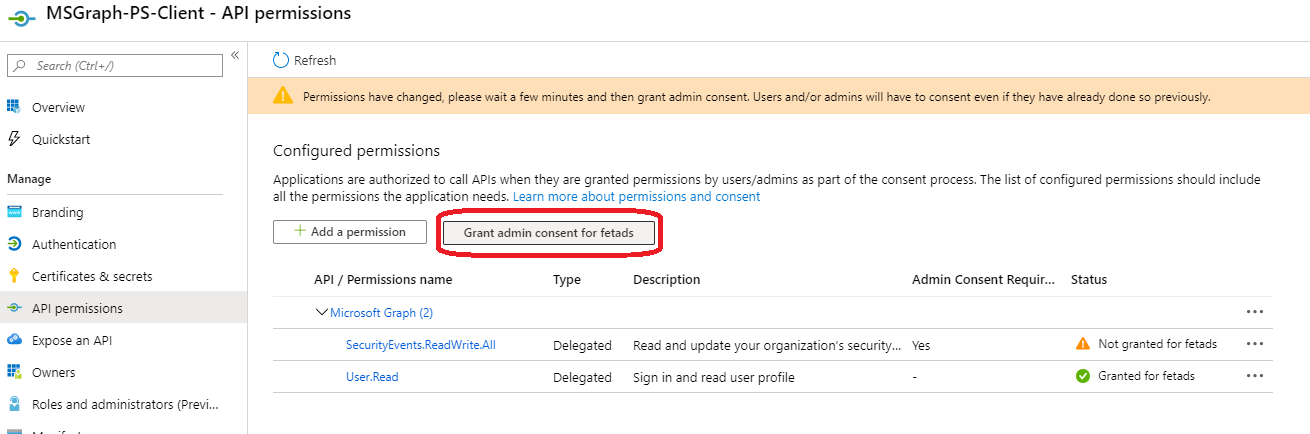Open ellipsis menu for User.Read row
This screenshot has width=1310, height=434.
[x=1255, y=376]
